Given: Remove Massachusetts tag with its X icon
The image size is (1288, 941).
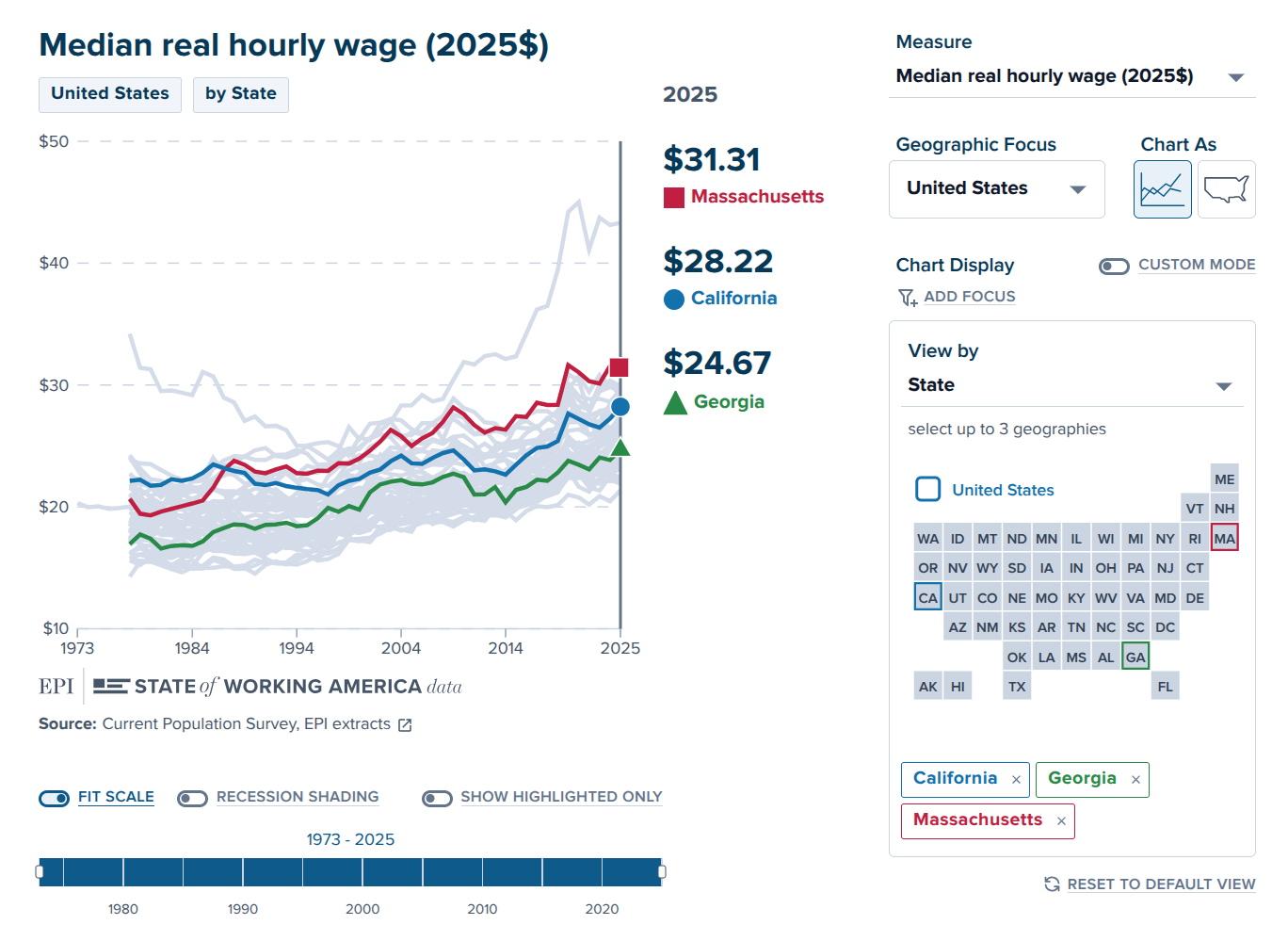Looking at the screenshot, I should click(x=1061, y=821).
